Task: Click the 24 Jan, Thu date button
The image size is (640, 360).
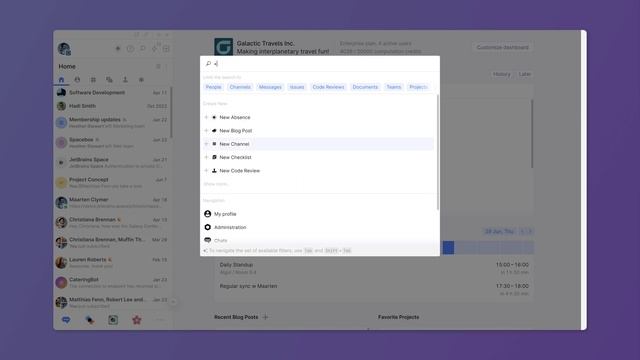Action: pyautogui.click(x=499, y=231)
